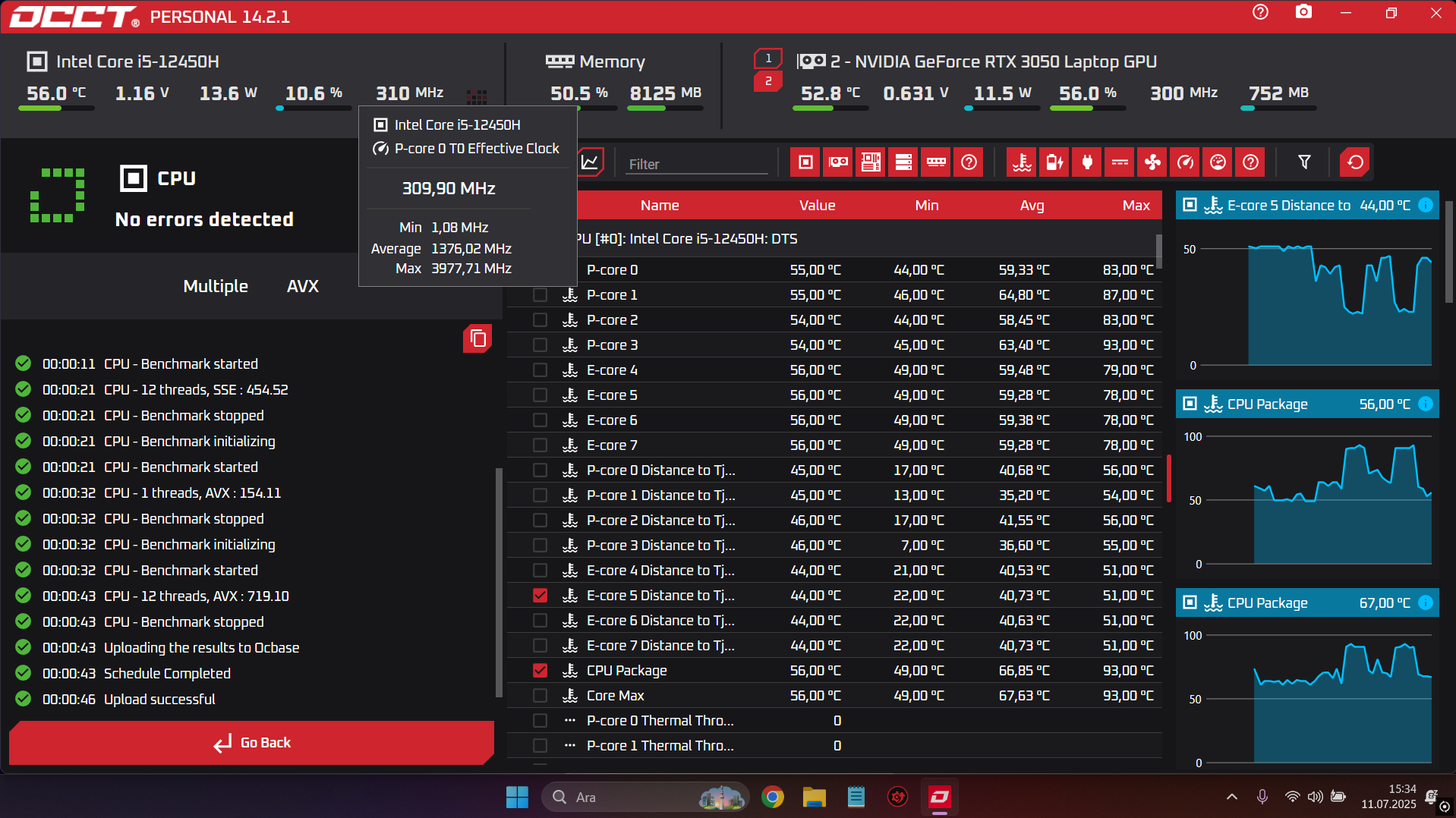Select the AVX tab
Viewport: 1456px width, 818px height.
303,286
